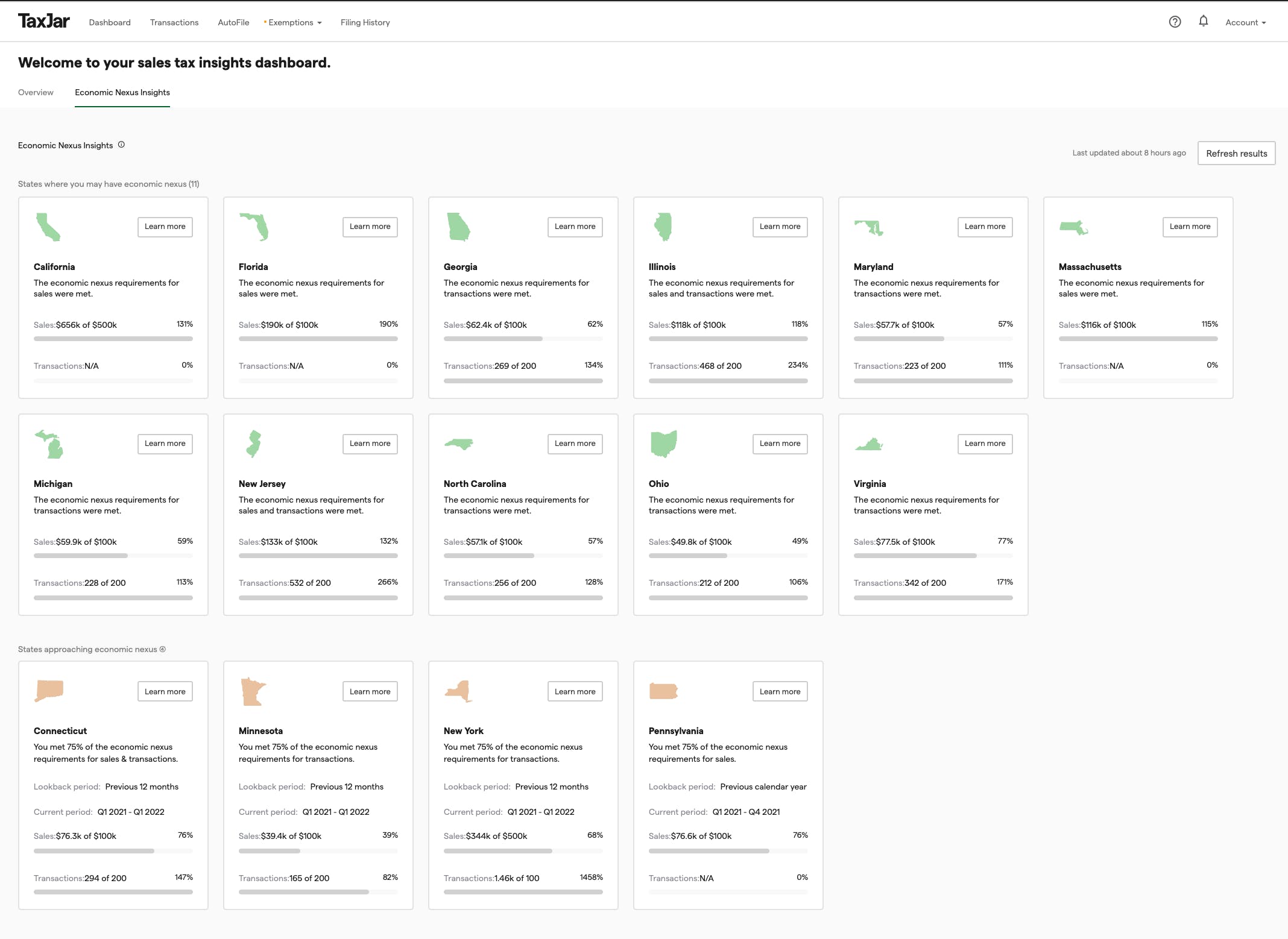
Task: Open Transactions in the top navigation
Action: pyautogui.click(x=174, y=22)
